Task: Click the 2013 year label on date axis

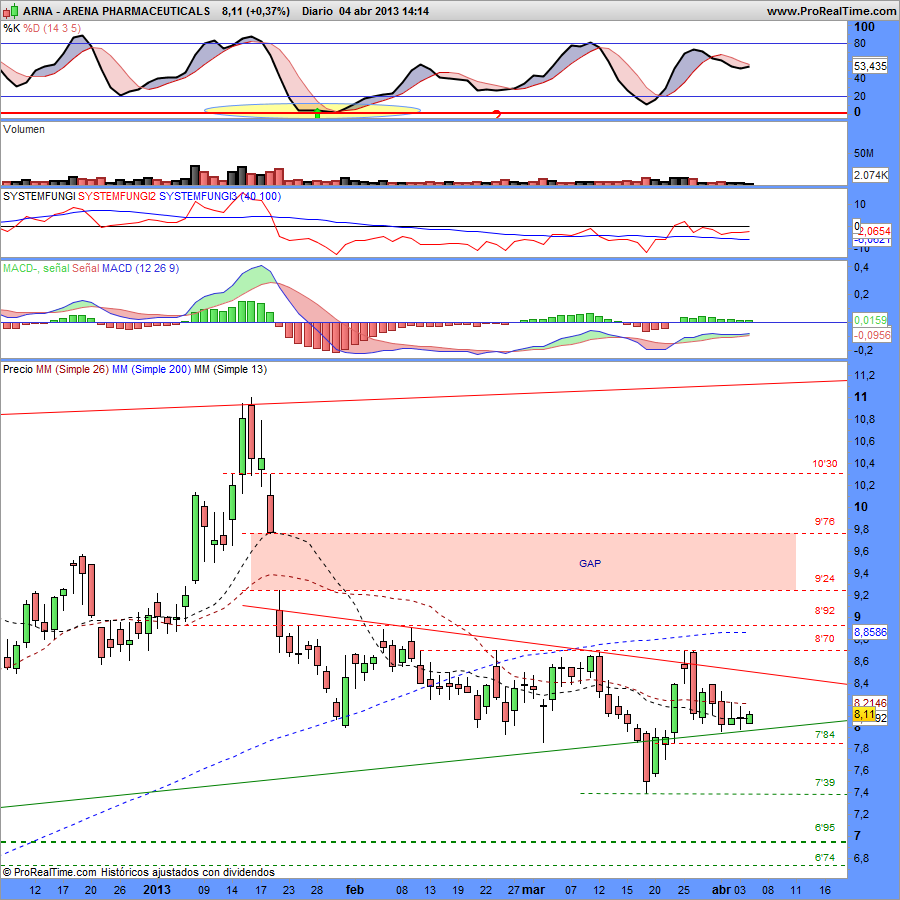Action: 157,890
